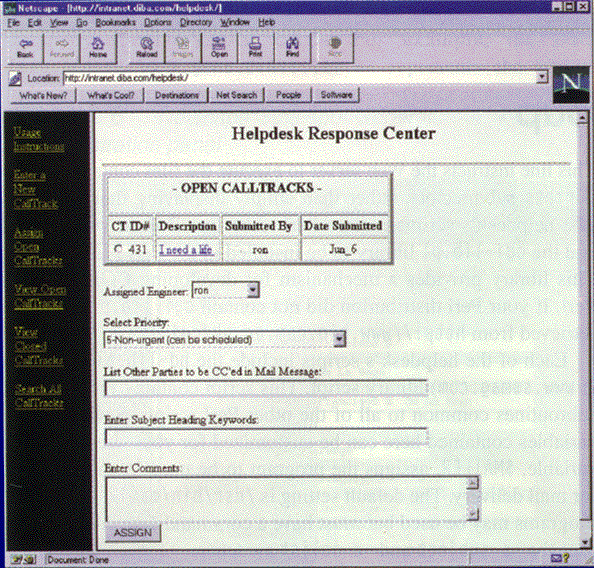This screenshot has width=594, height=568.
Task: Click the Subject Heading Keywords field
Action: [x=266, y=436]
